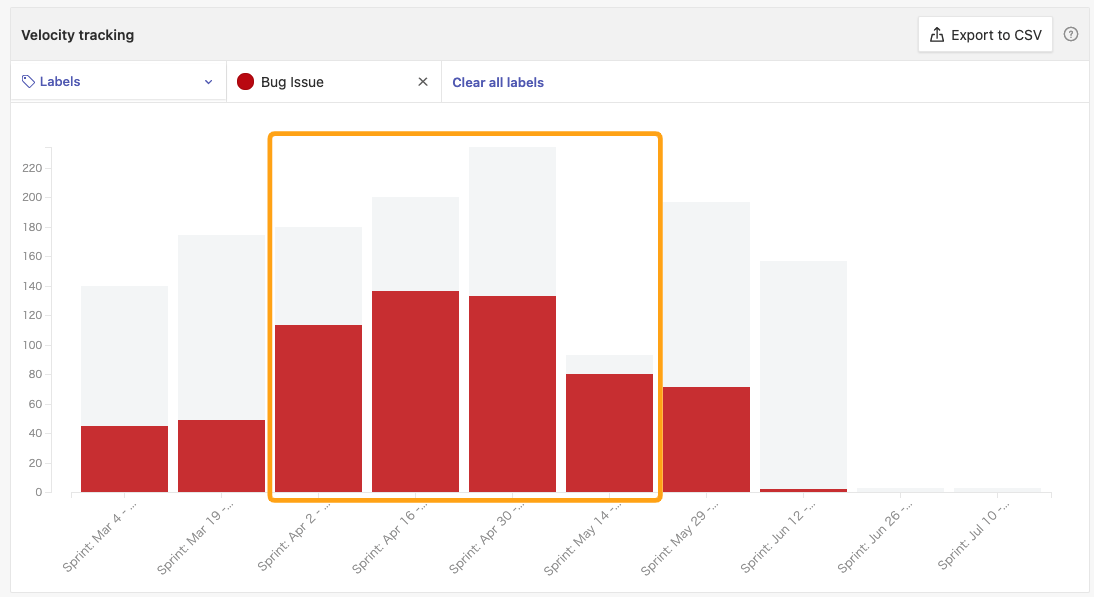Click the Clear all labels link
1094x597 pixels.
tap(498, 82)
